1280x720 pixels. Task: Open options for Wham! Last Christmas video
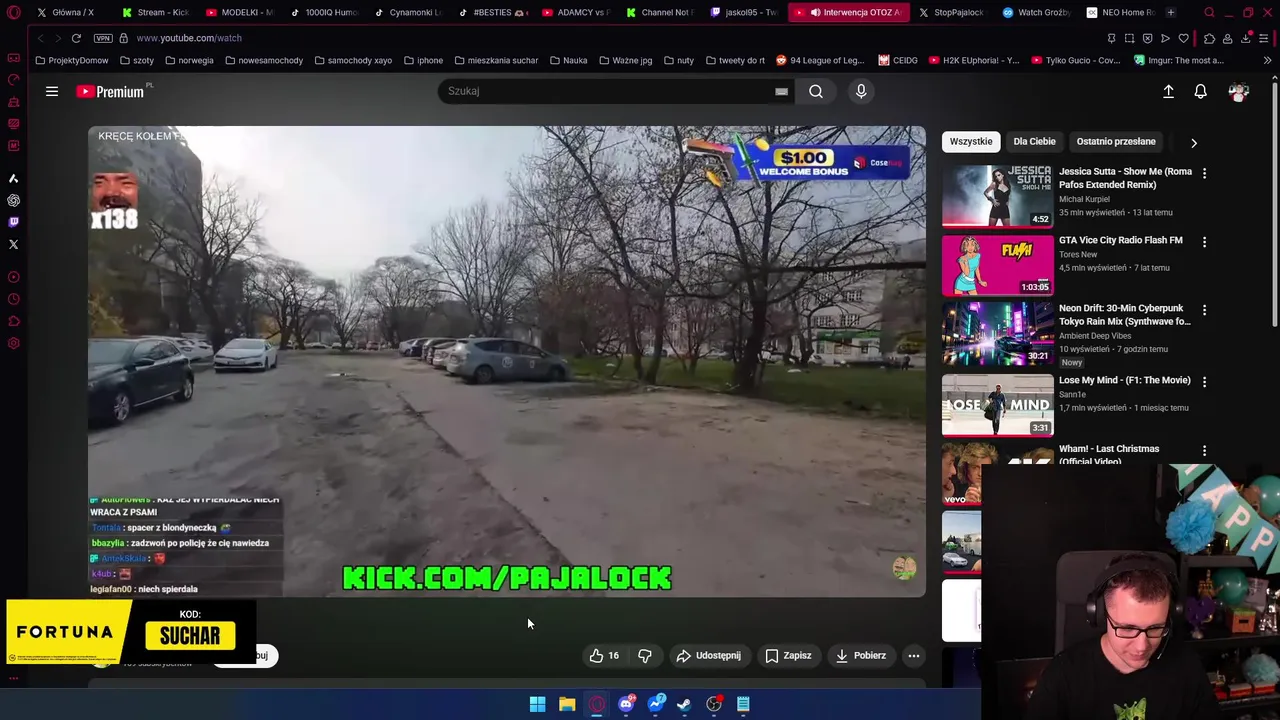click(1204, 451)
